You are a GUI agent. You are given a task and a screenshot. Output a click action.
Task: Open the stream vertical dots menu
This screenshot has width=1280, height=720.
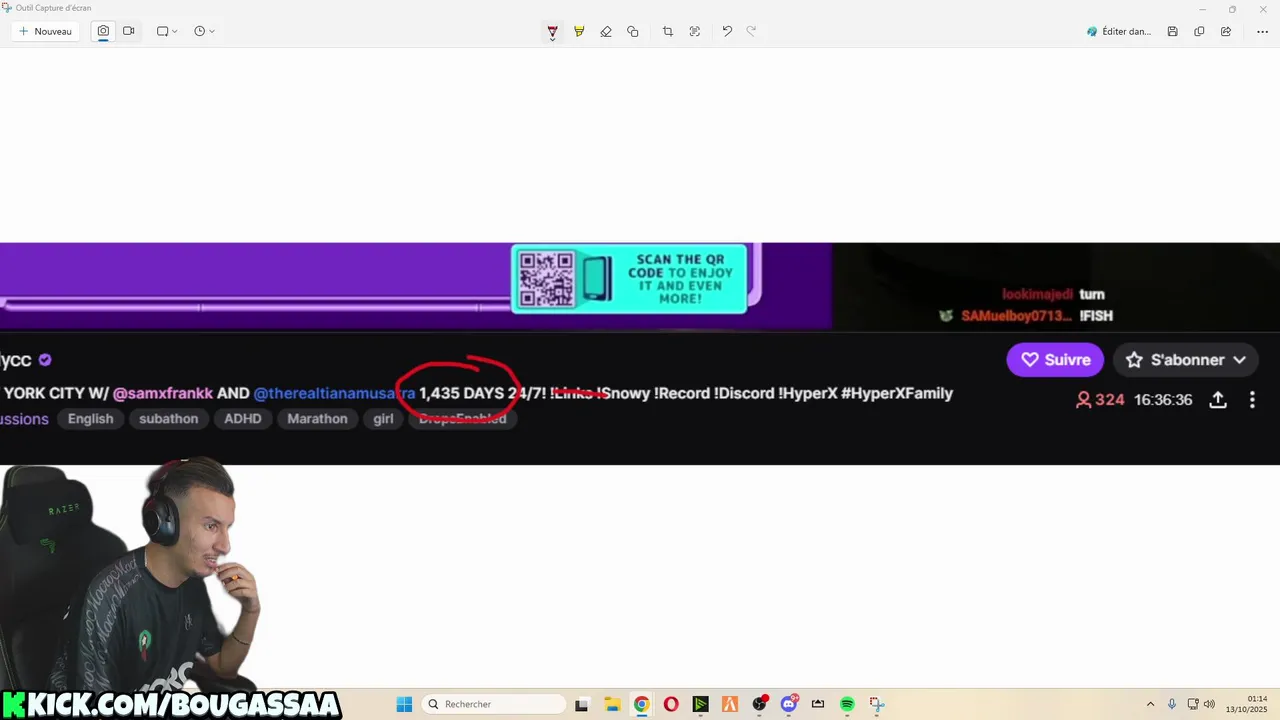point(1252,400)
